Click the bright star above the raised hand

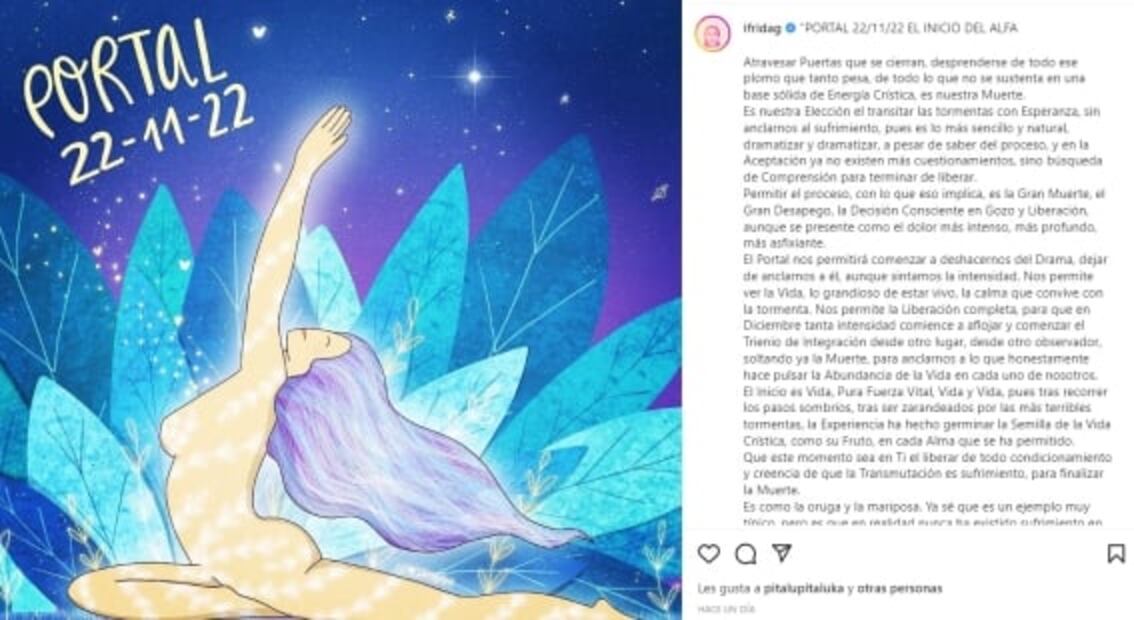tap(475, 75)
